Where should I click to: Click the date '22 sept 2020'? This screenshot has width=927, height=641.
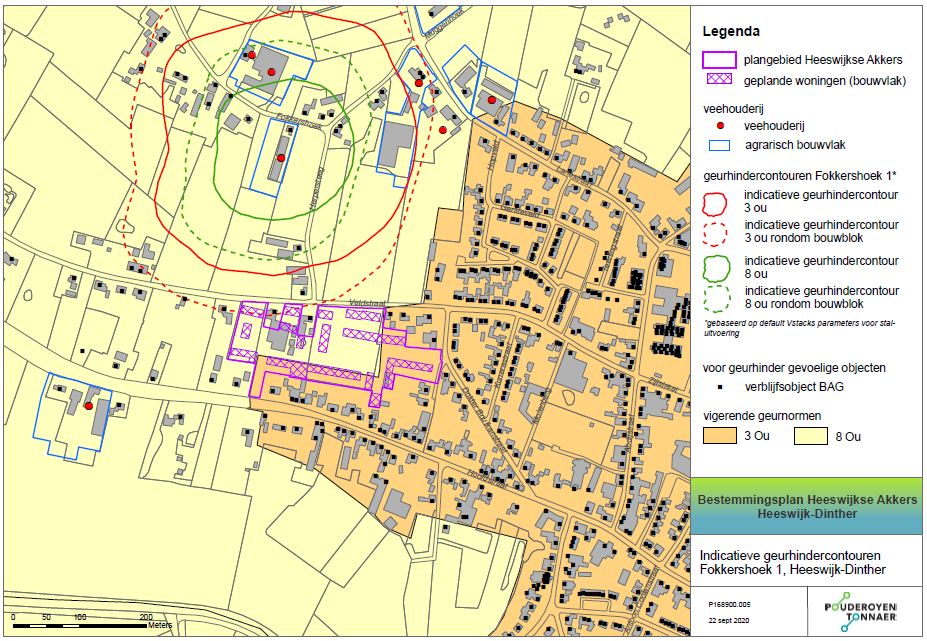pos(729,620)
